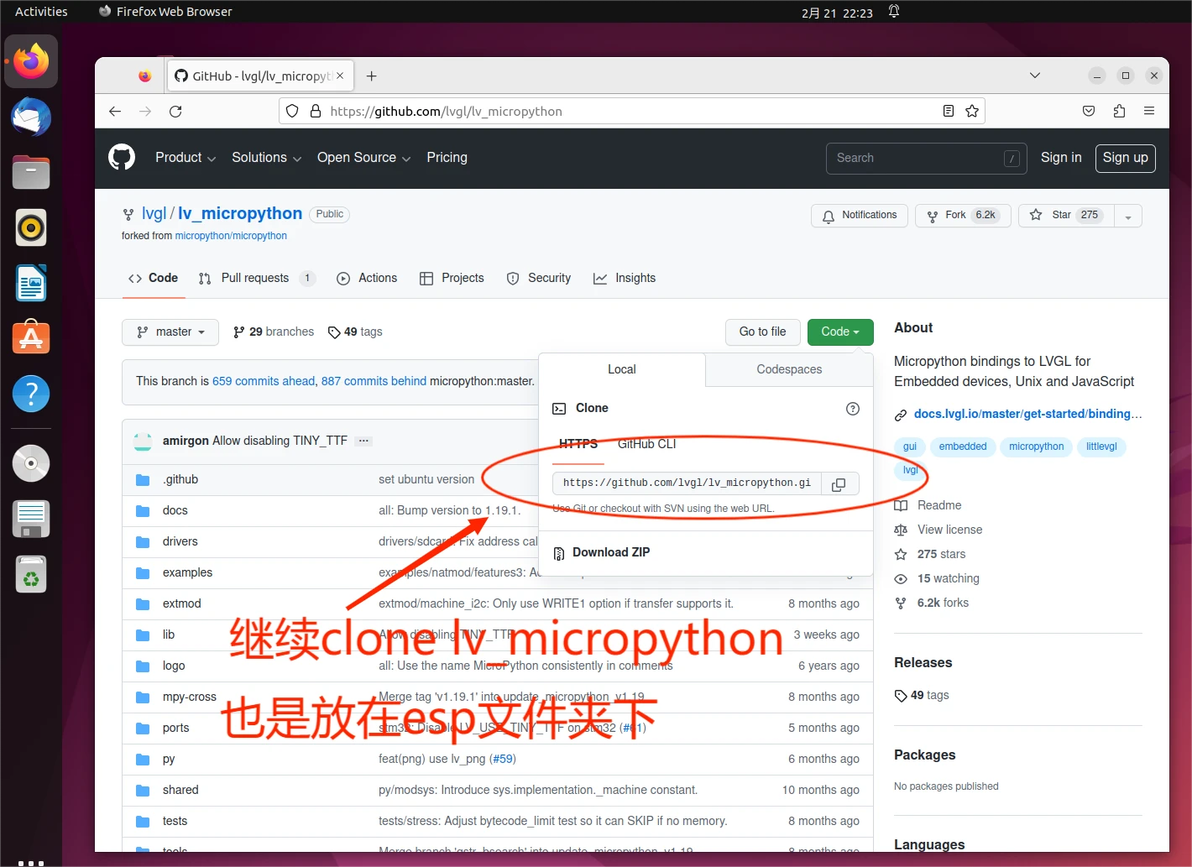
Task: Click the browser back arrow
Action: 115,111
